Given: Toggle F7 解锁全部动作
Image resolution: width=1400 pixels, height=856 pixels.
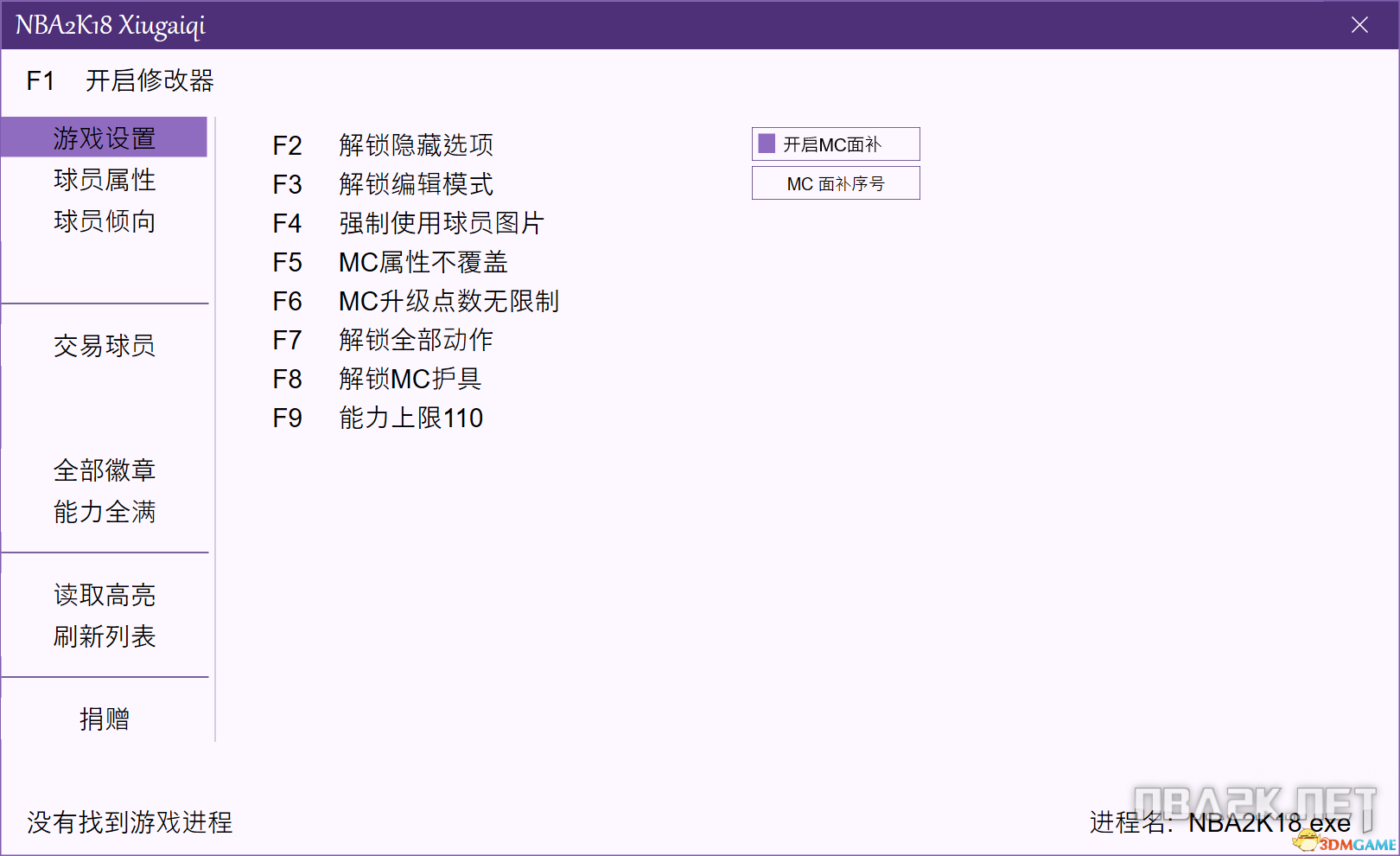Looking at the screenshot, I should click(383, 340).
